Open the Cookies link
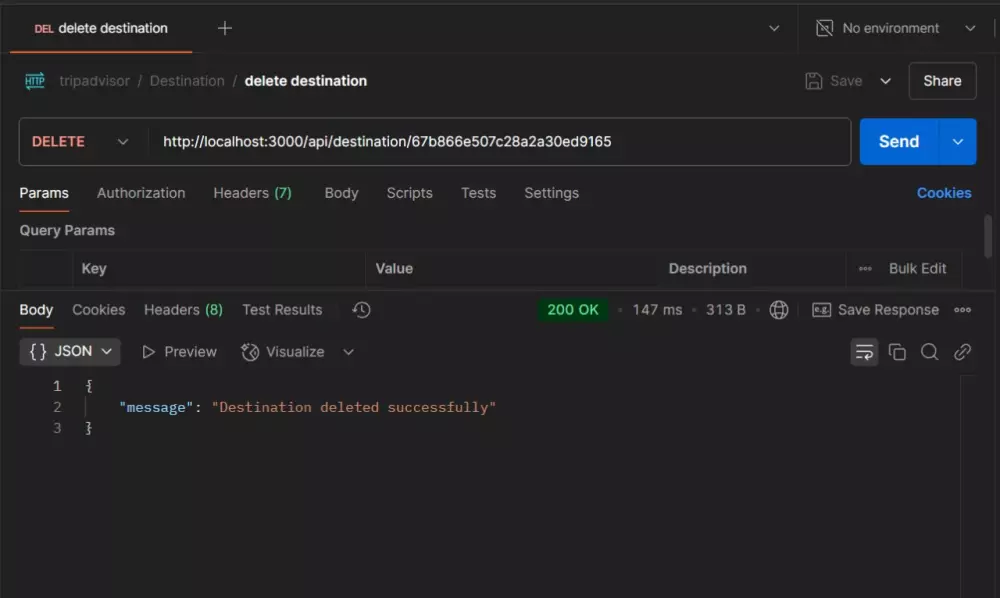Image resolution: width=1000 pixels, height=598 pixels. pyautogui.click(x=944, y=193)
